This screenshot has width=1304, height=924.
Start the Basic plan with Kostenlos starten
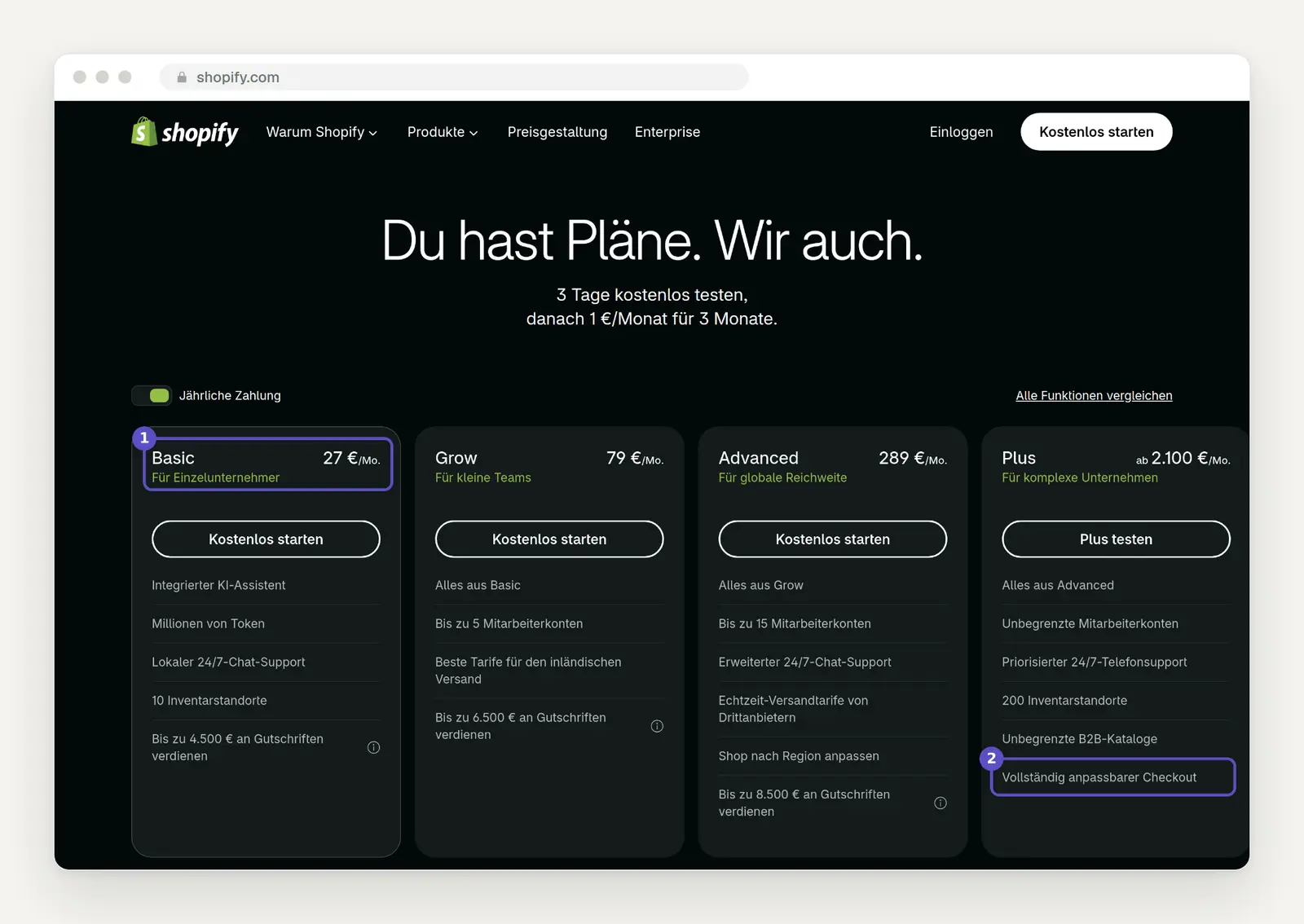click(266, 539)
